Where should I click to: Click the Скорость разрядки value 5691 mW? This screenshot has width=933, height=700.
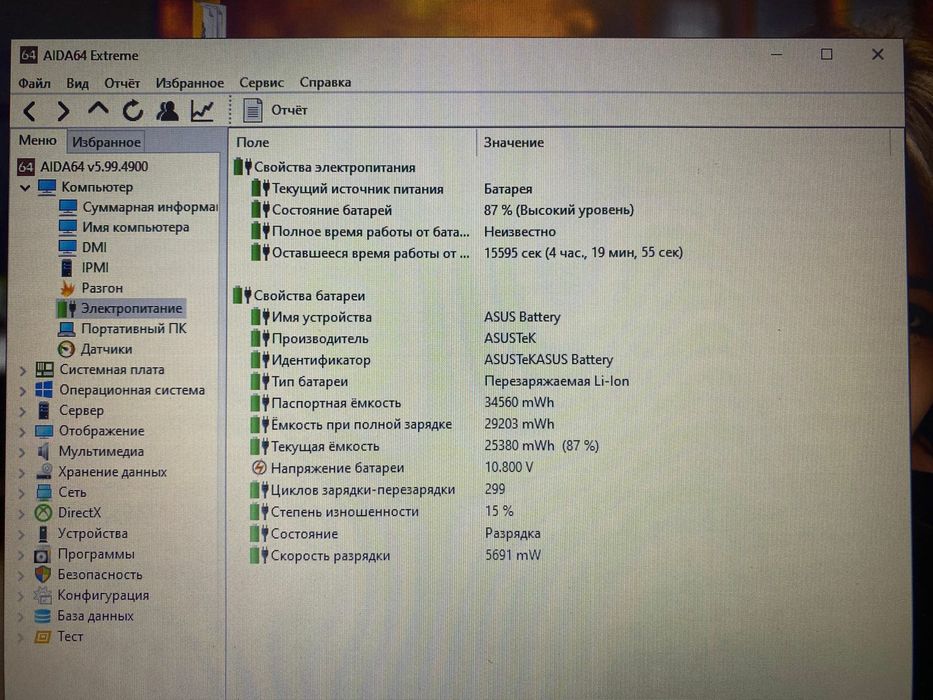(512, 555)
